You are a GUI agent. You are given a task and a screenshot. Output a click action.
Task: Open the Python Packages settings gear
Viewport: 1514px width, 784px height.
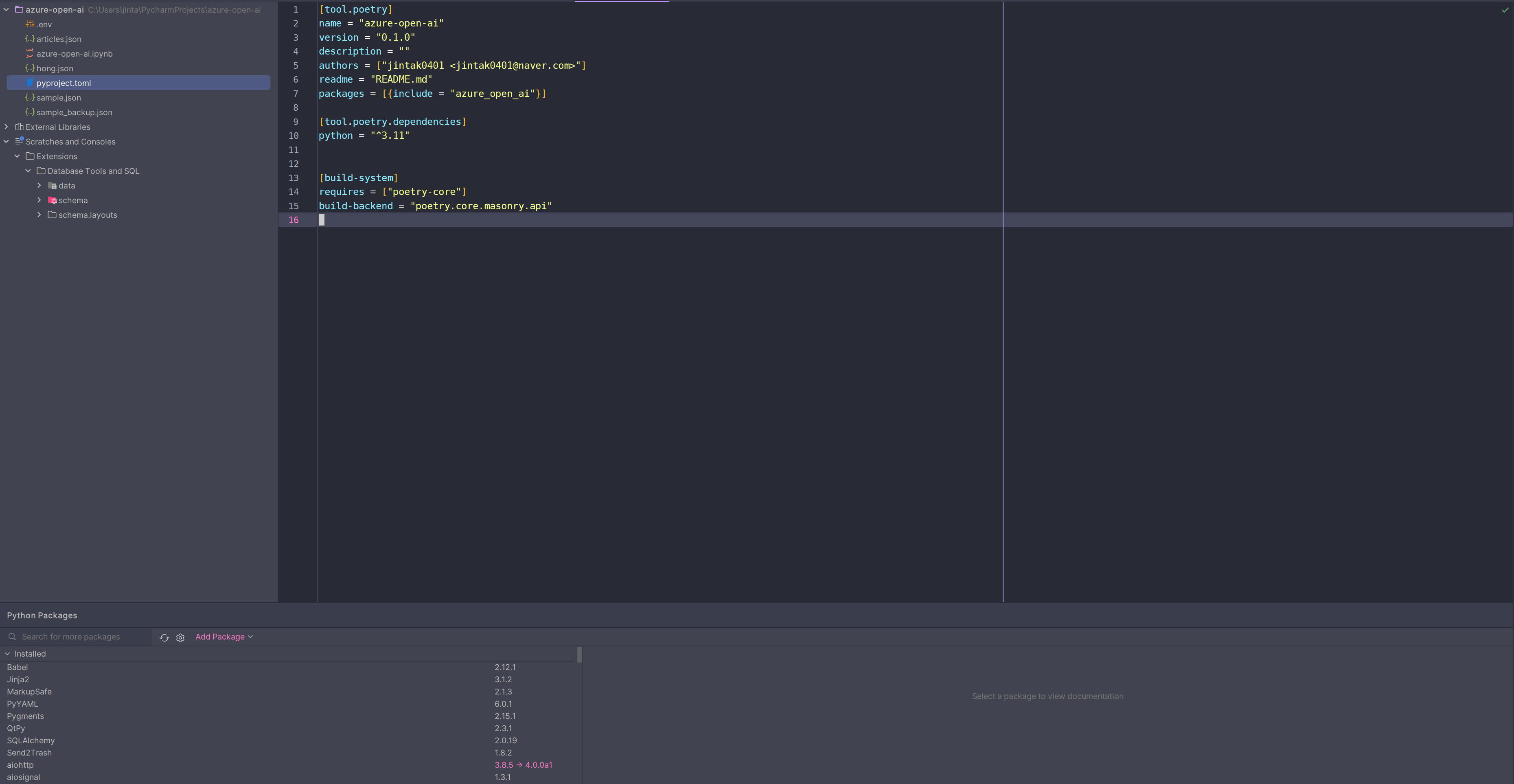(x=180, y=637)
